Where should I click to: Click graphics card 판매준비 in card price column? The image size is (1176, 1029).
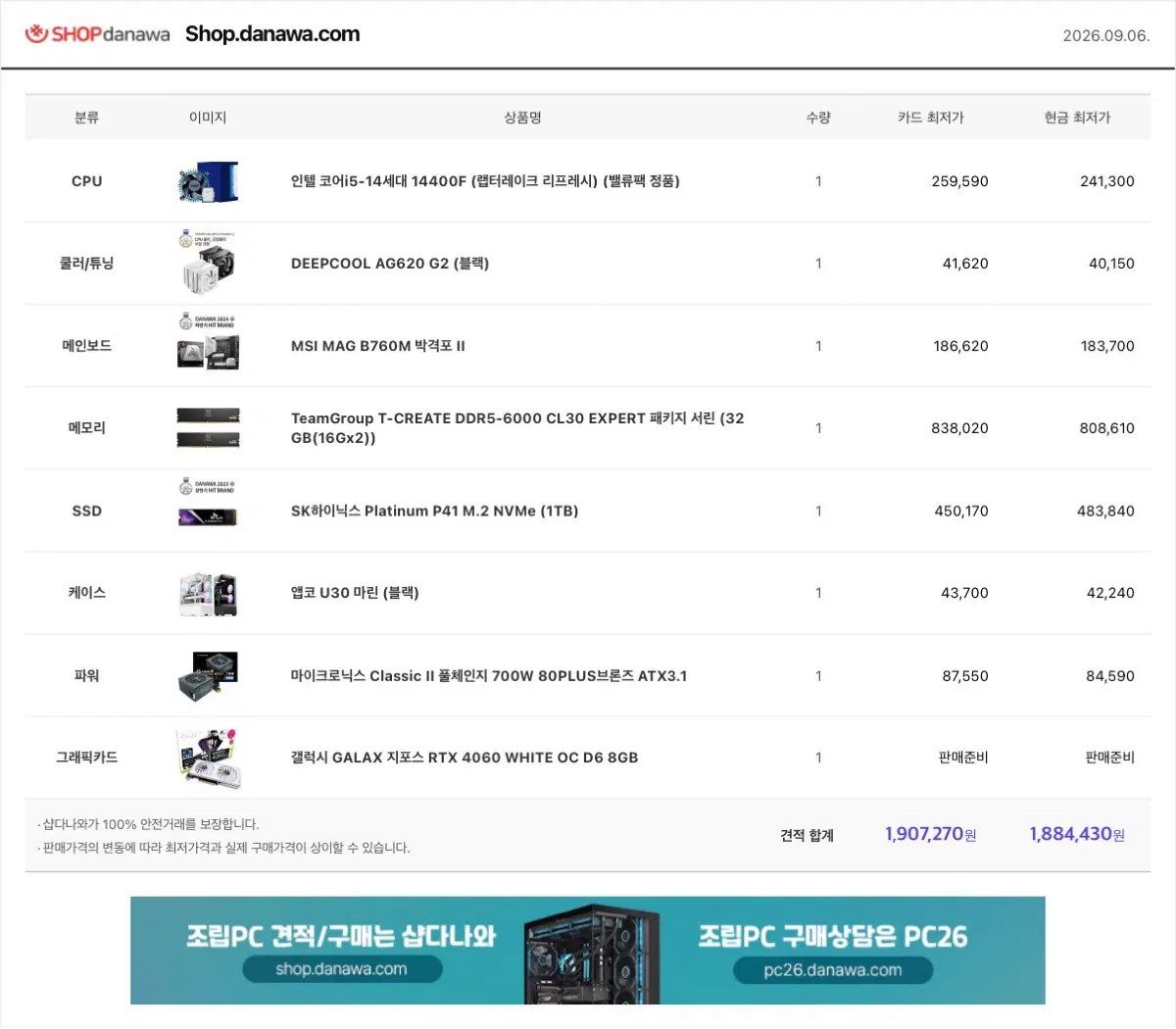(963, 758)
